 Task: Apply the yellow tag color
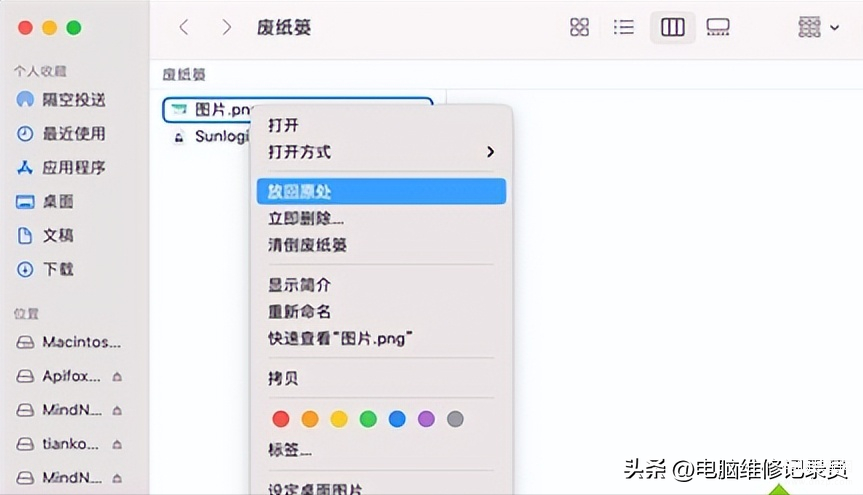(x=339, y=419)
